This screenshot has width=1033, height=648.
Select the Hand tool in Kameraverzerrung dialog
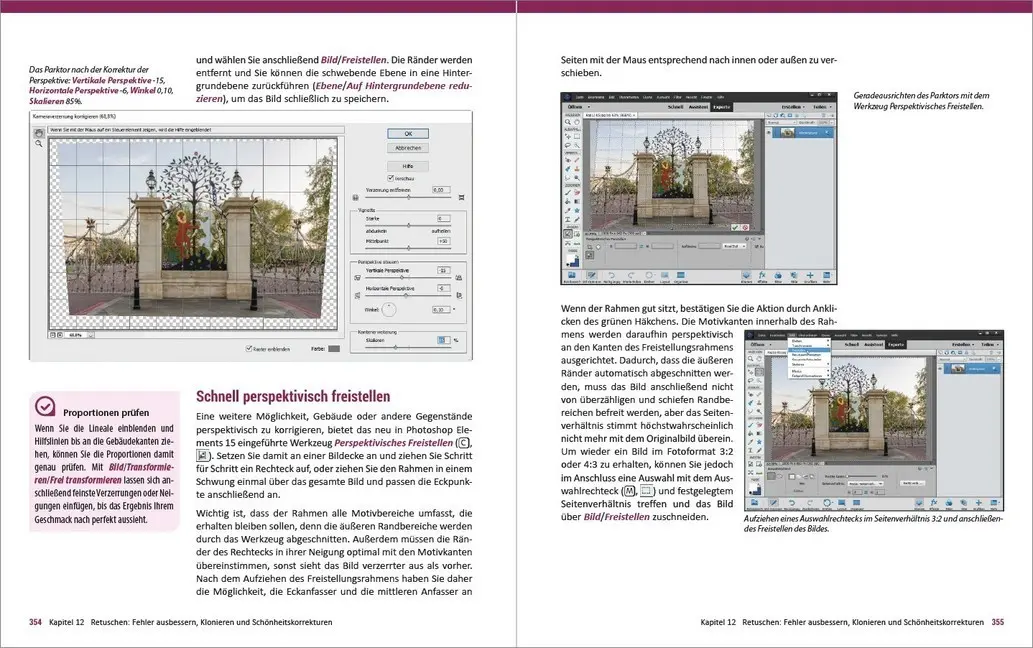coord(38,133)
